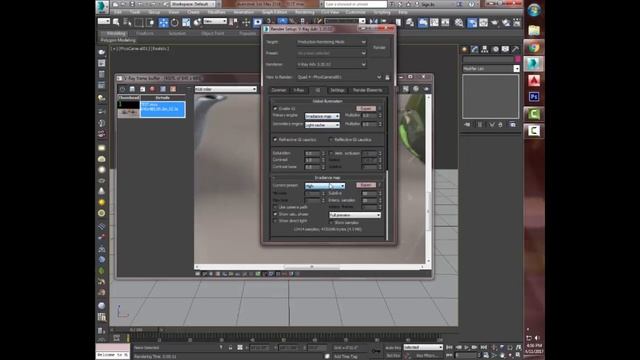Image resolution: width=640 pixels, height=360 pixels.
Task: Open the Preset dropdown in Render Setup
Action: pyautogui.click(x=331, y=53)
